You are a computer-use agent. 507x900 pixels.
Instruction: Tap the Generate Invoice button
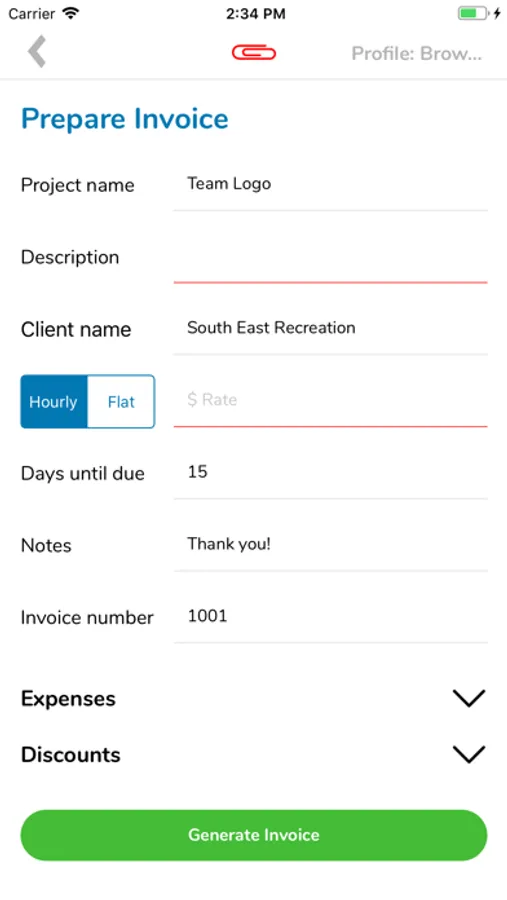(254, 835)
